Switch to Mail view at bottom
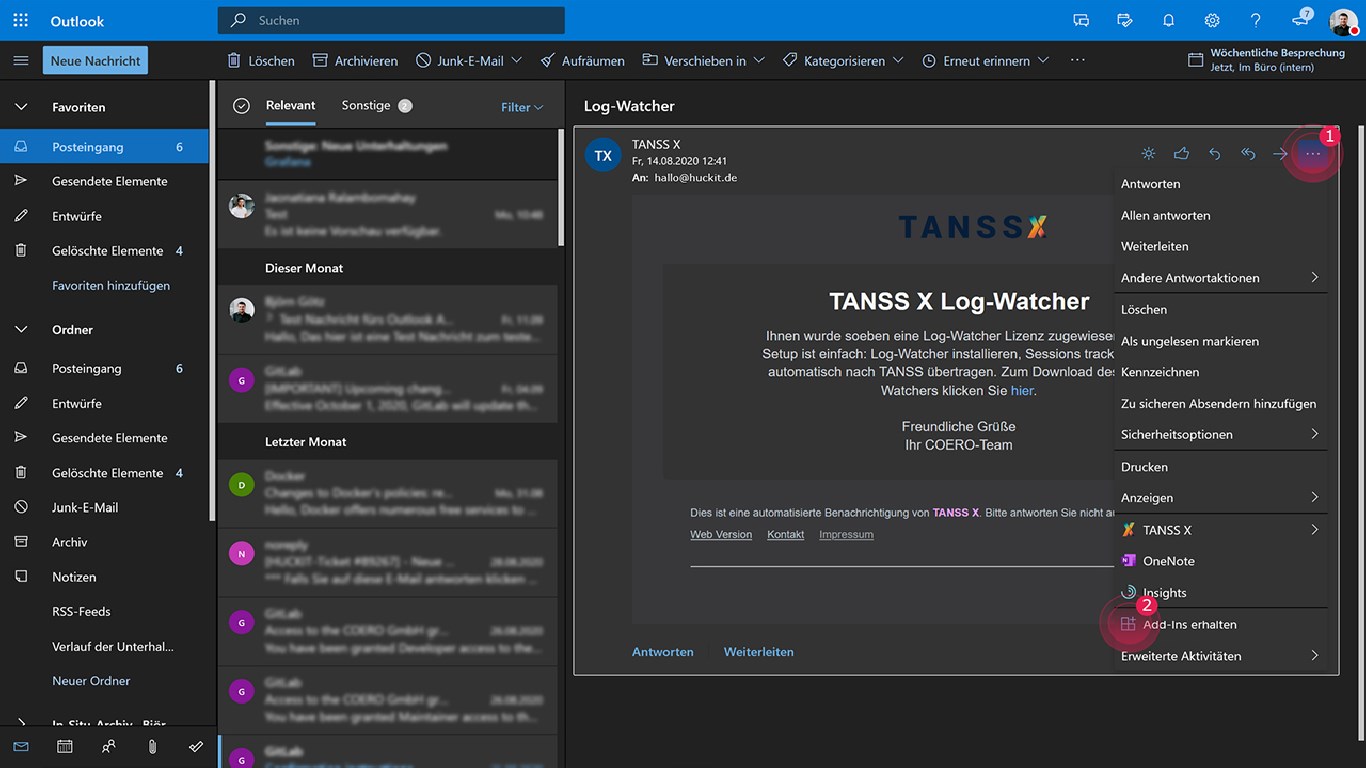Screen dimensions: 1366x768 21,746
